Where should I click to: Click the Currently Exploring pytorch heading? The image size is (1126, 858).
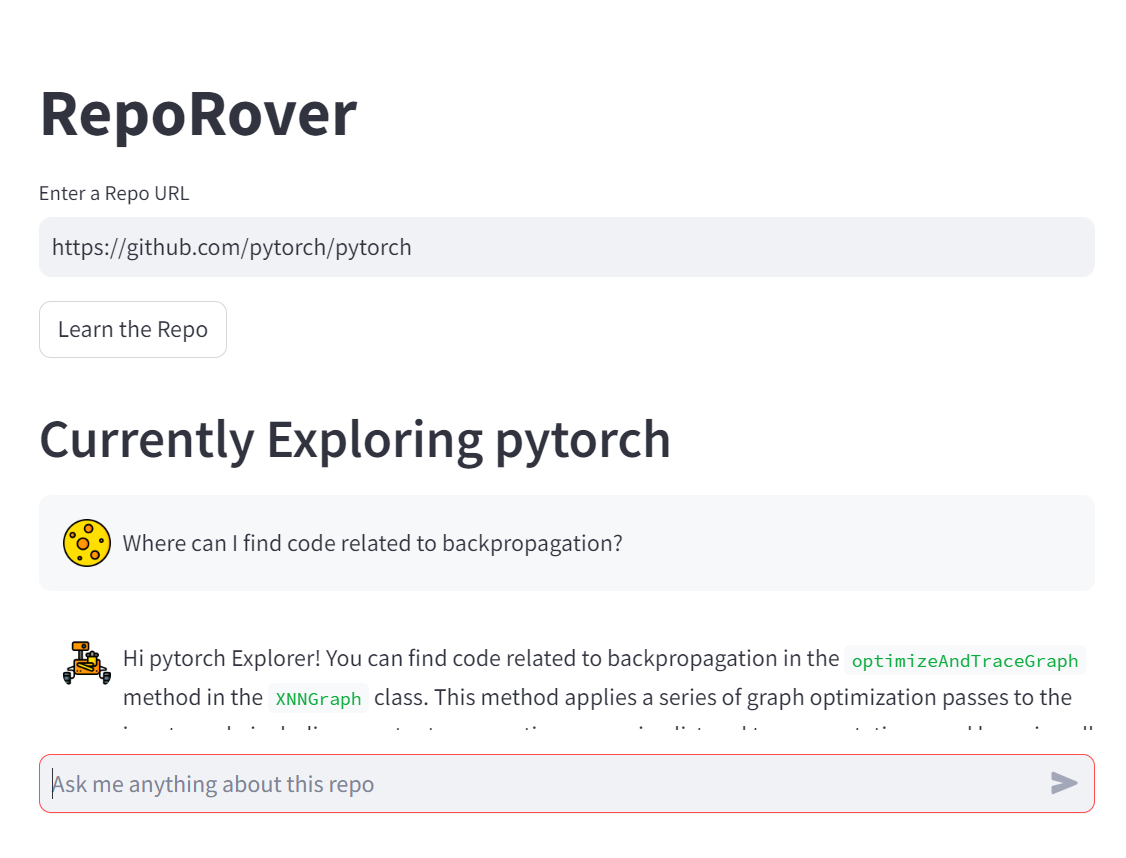coord(355,439)
